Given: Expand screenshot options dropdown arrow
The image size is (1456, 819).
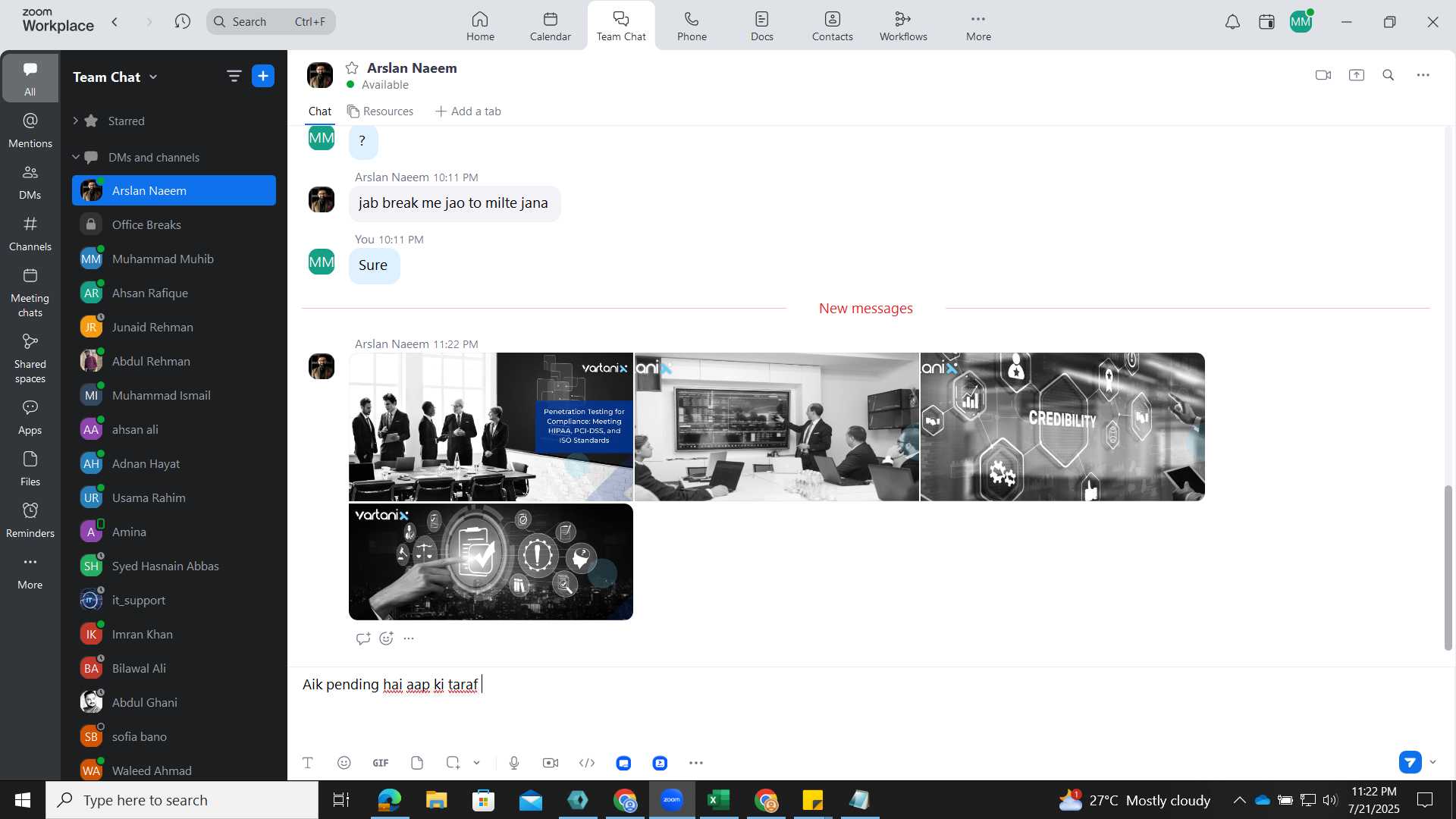Looking at the screenshot, I should point(477,763).
